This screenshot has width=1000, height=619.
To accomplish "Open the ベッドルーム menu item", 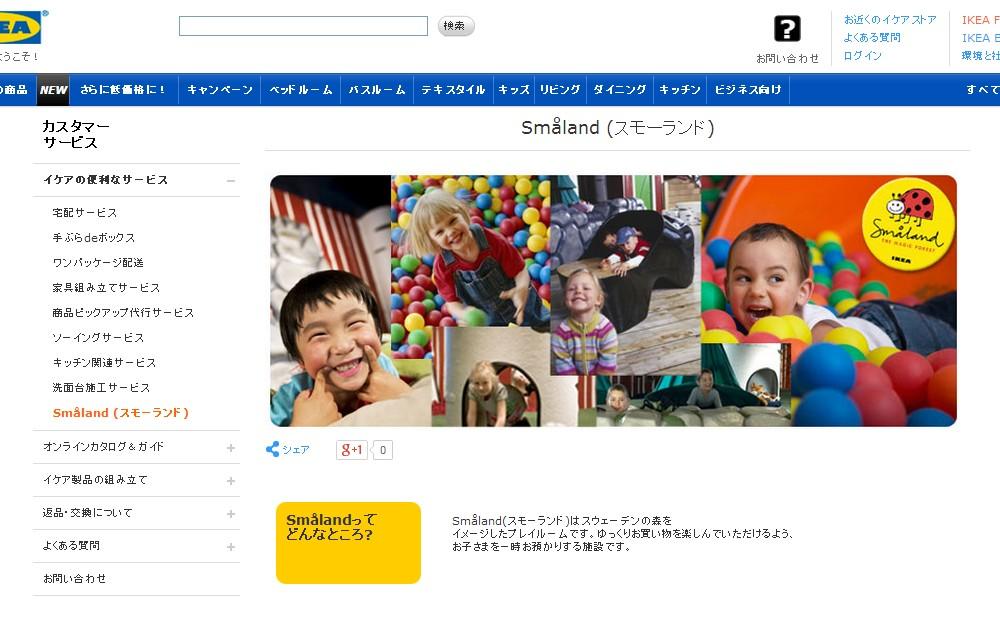I will point(301,90).
